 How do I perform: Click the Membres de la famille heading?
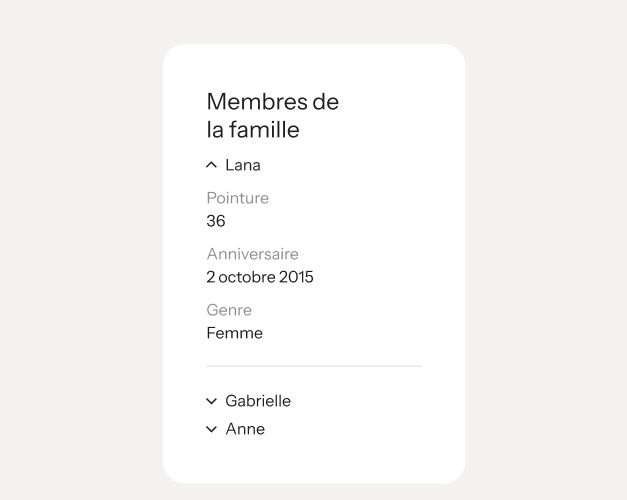[x=273, y=115]
